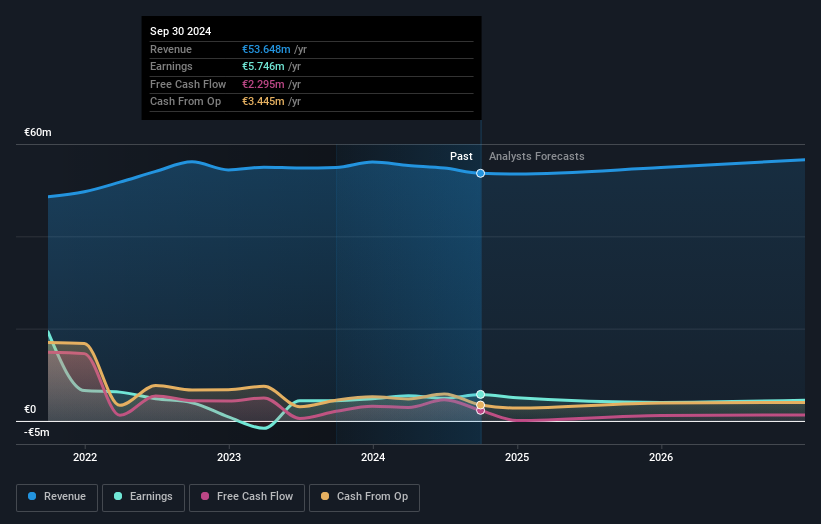821x524 pixels.
Task: Click the €5.746m earnings value in tooltip
Action: coord(263,66)
